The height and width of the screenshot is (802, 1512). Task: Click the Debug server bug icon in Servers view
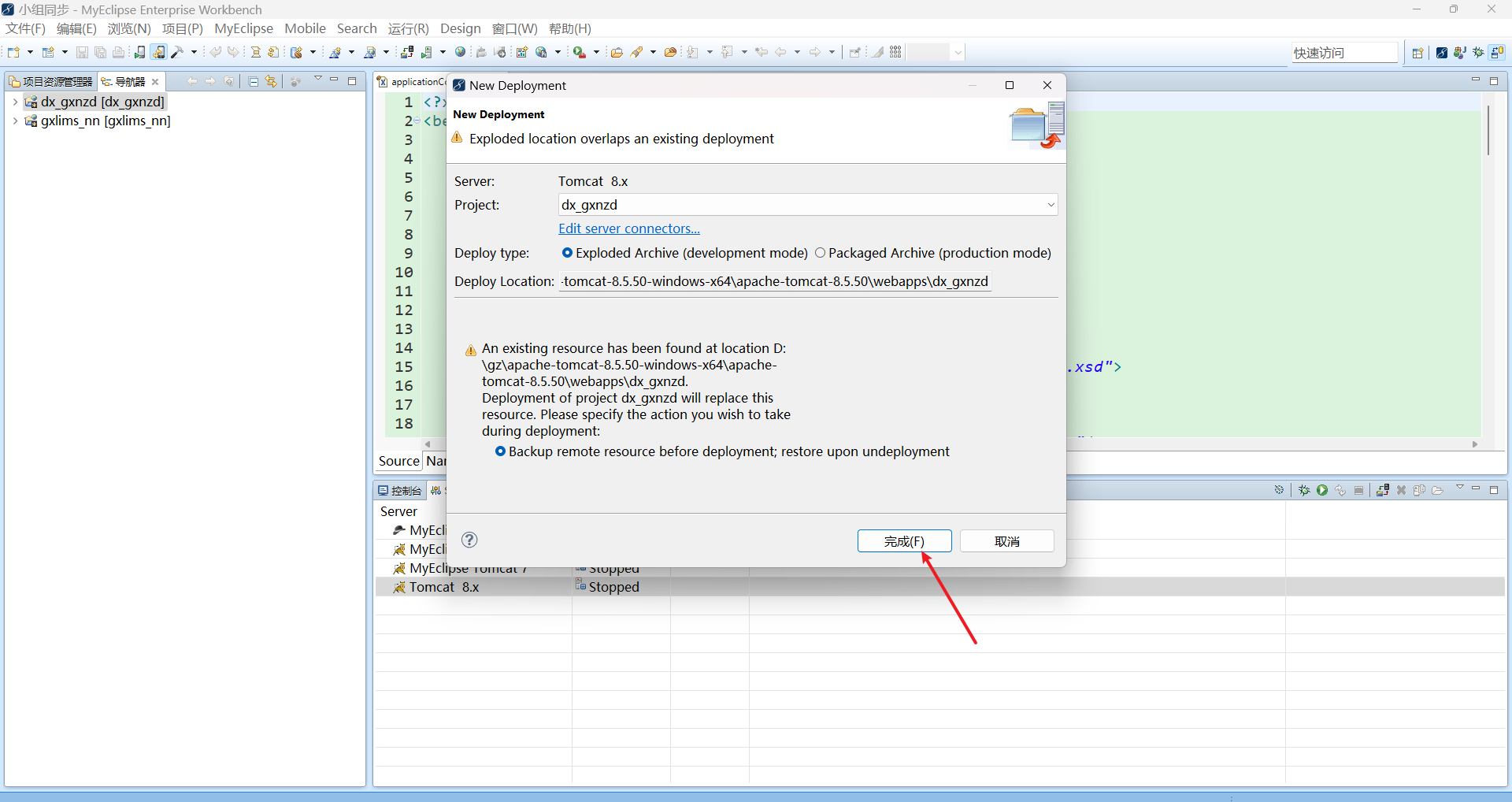pyautogui.click(x=1304, y=490)
